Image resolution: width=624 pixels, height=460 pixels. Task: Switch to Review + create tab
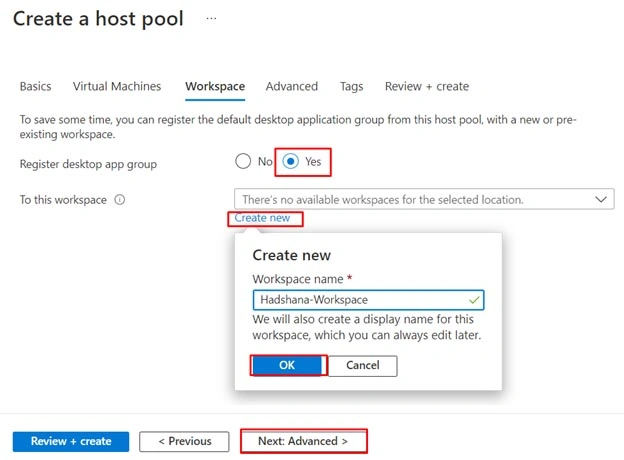427,86
